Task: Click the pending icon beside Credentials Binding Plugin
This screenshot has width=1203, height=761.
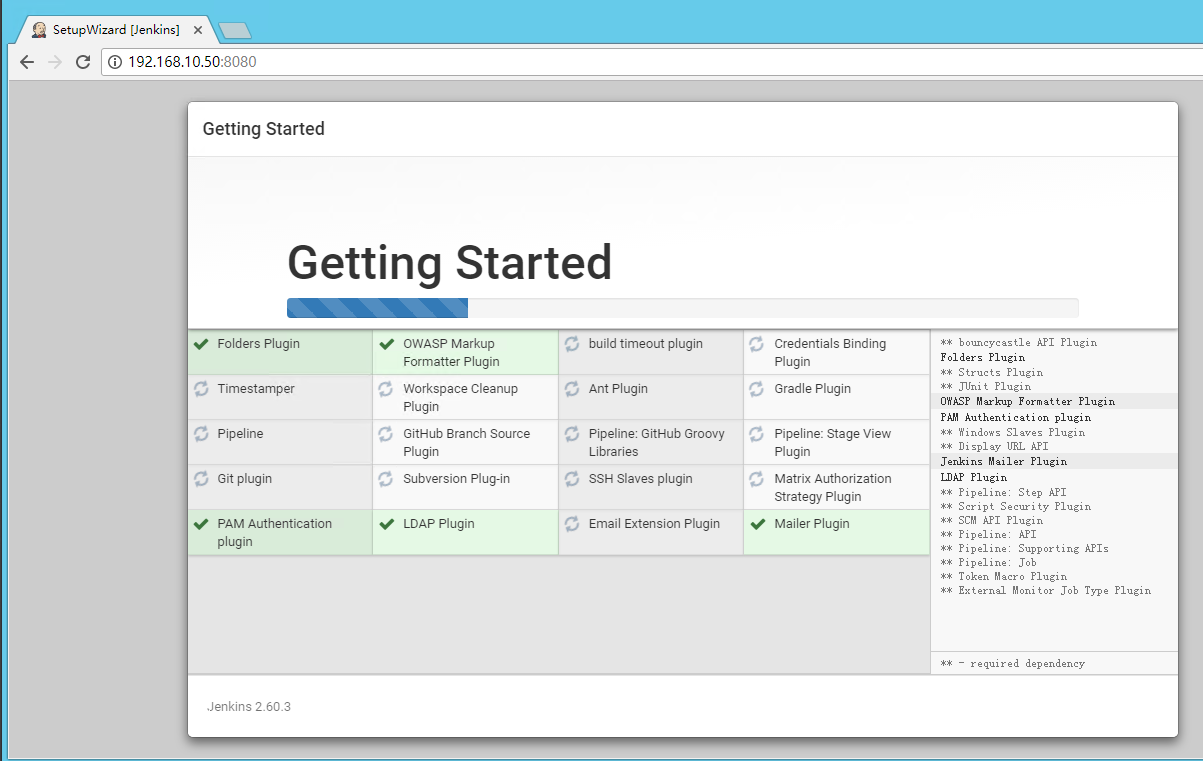Action: [x=757, y=344]
